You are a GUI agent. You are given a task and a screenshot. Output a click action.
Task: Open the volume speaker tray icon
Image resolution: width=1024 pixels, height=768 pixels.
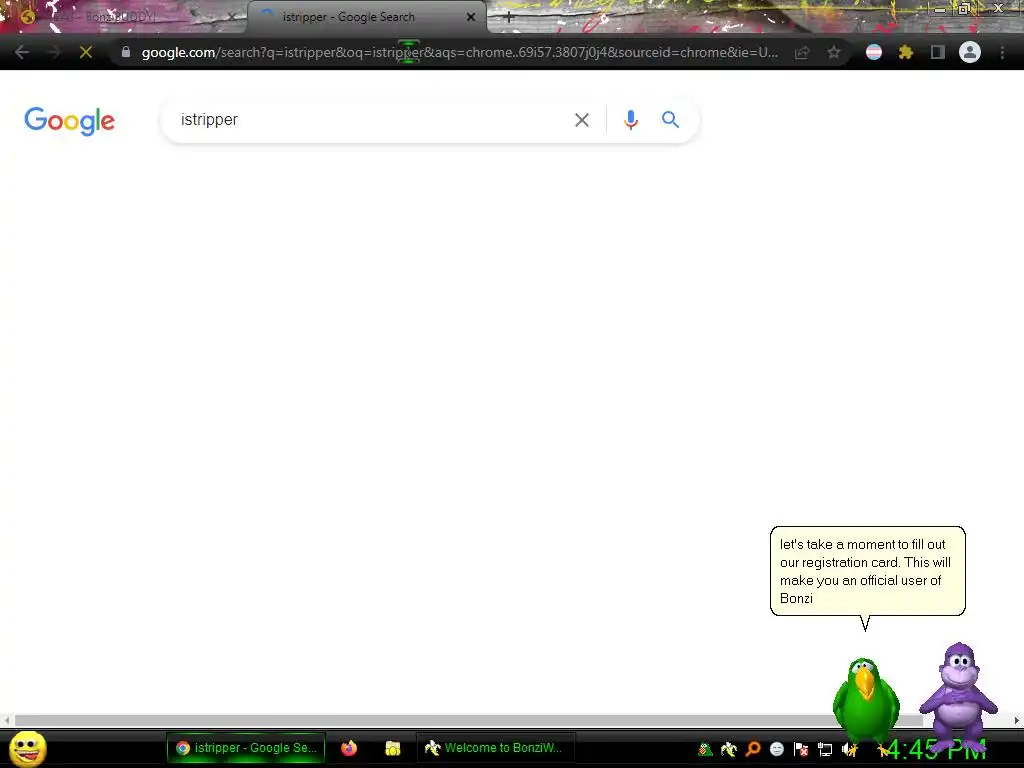tap(849, 749)
